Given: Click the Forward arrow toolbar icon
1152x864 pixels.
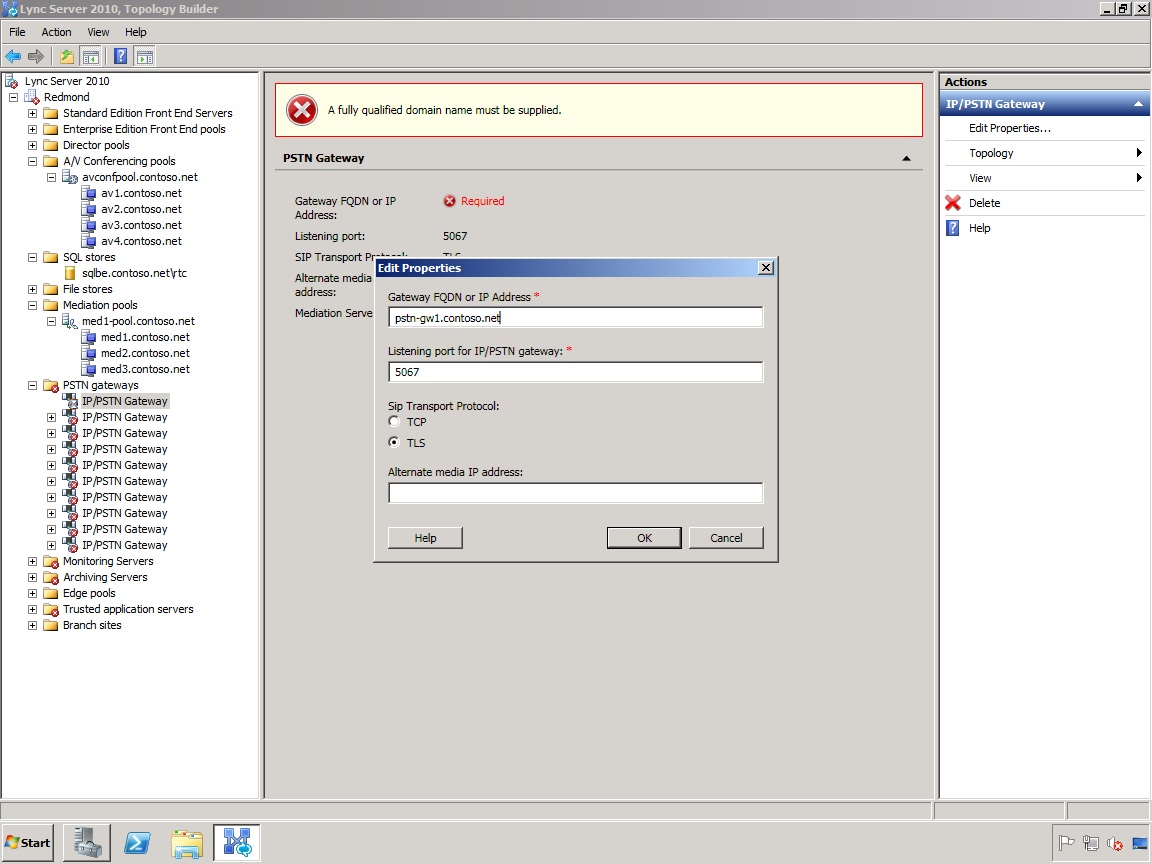Looking at the screenshot, I should tap(35, 57).
